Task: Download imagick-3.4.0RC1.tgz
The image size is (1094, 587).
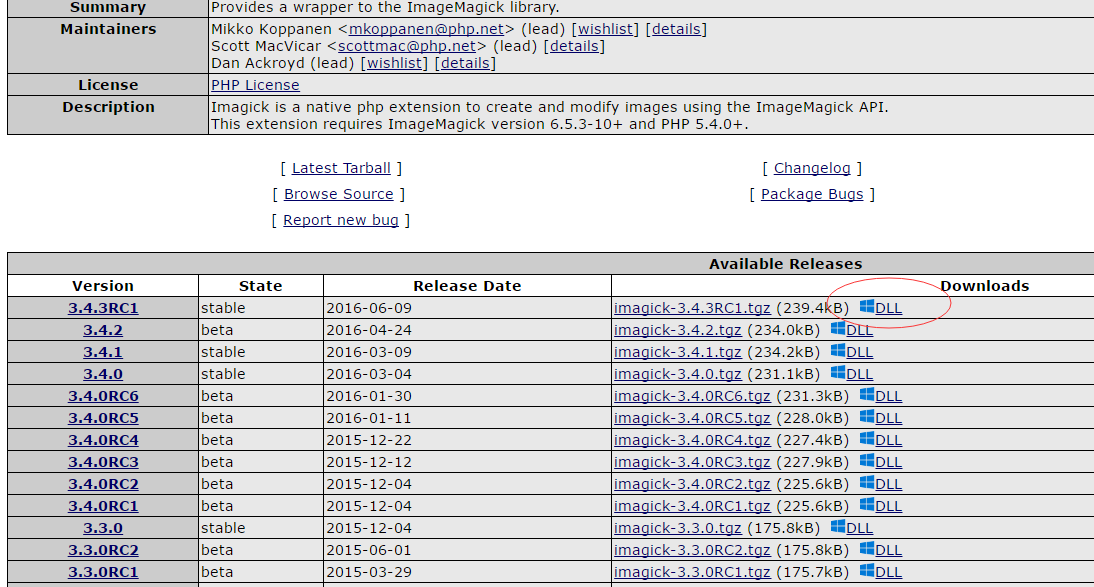Action: pyautogui.click(x=692, y=506)
